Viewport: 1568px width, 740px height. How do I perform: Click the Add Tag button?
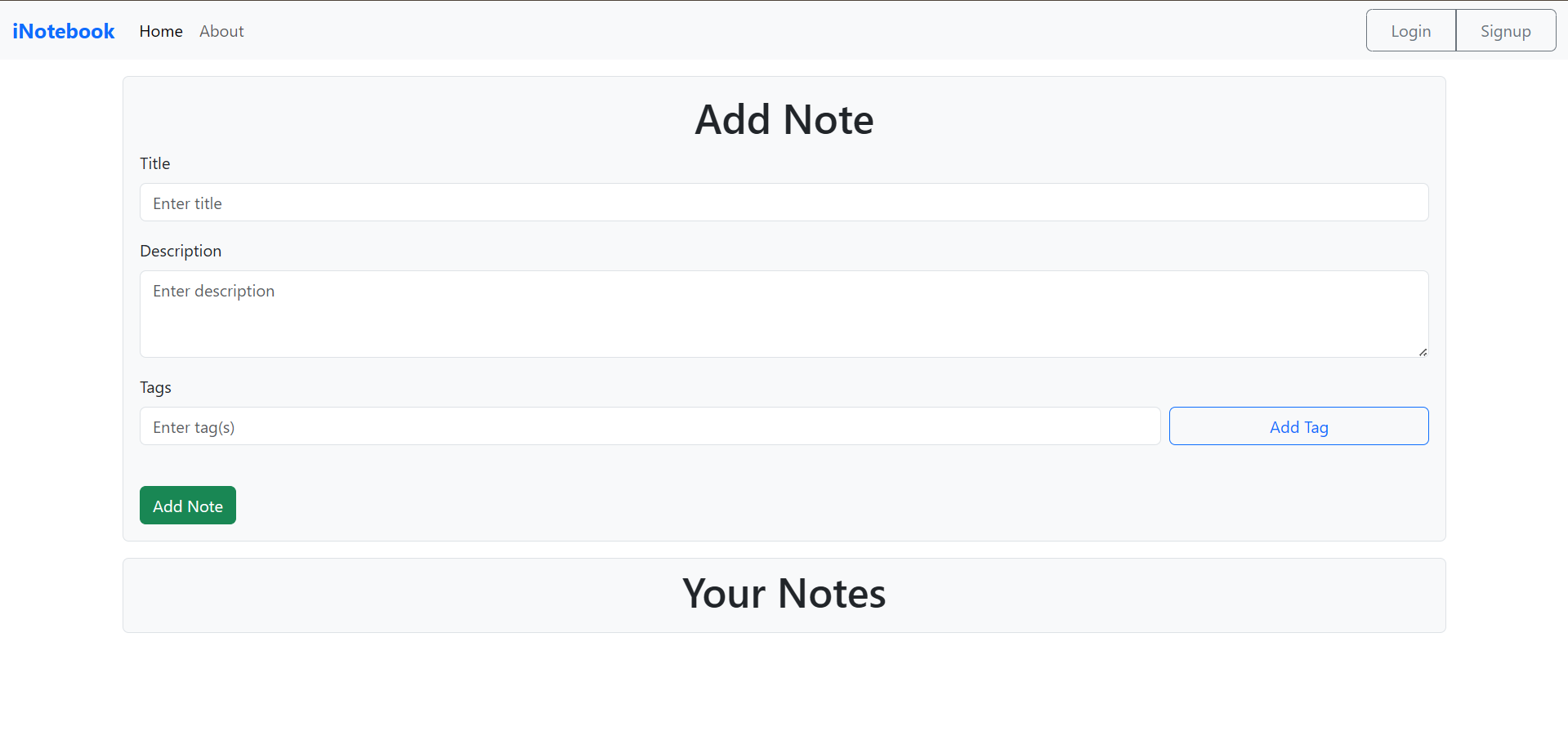click(x=1298, y=426)
